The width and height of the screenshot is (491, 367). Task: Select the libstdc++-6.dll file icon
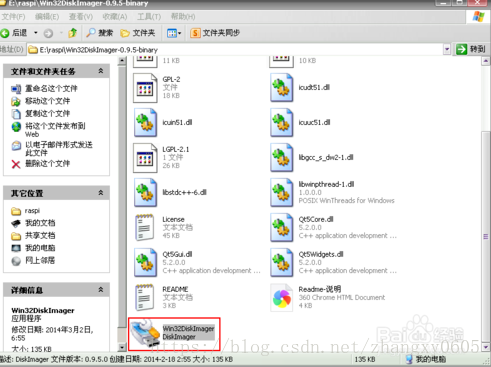point(146,193)
